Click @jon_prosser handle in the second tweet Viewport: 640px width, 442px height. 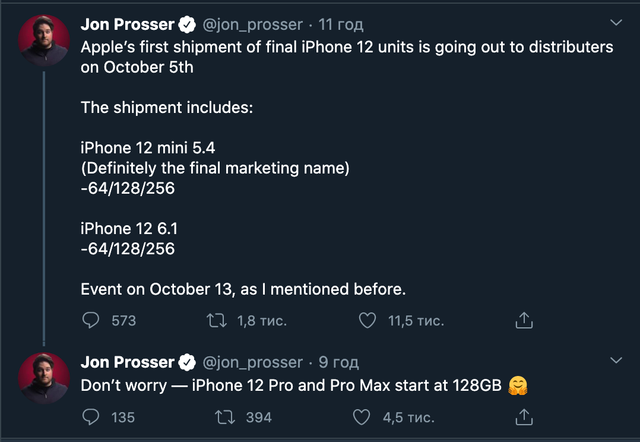251,362
